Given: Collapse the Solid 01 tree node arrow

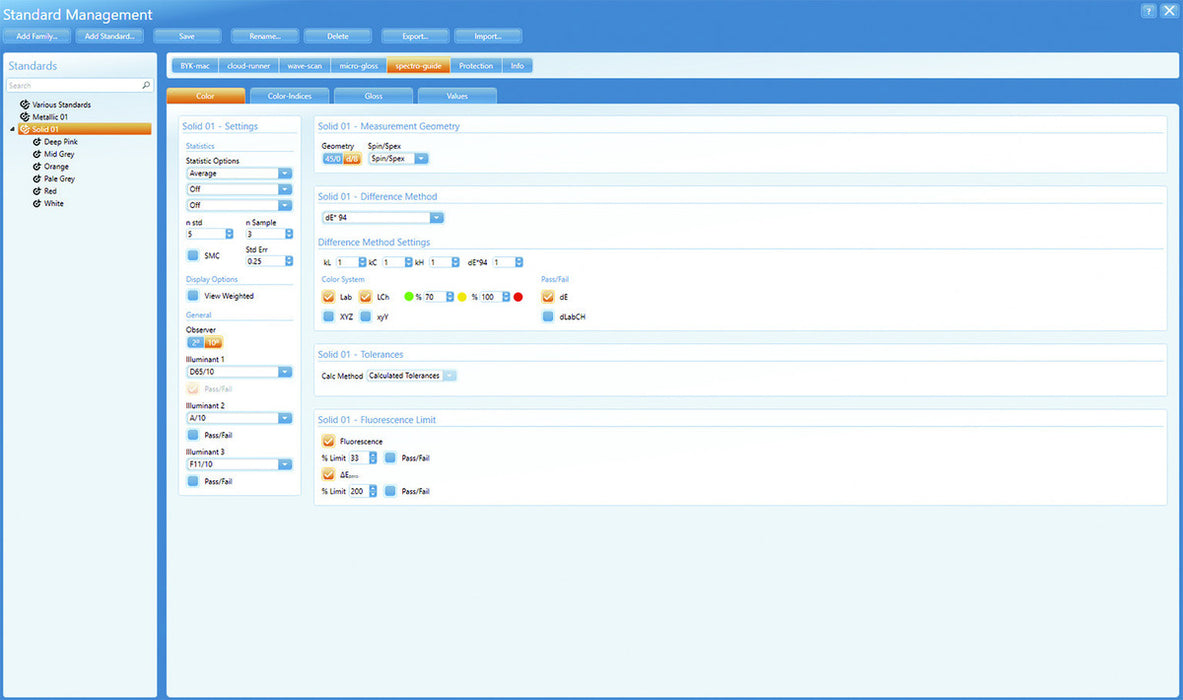Looking at the screenshot, I should coord(13,129).
